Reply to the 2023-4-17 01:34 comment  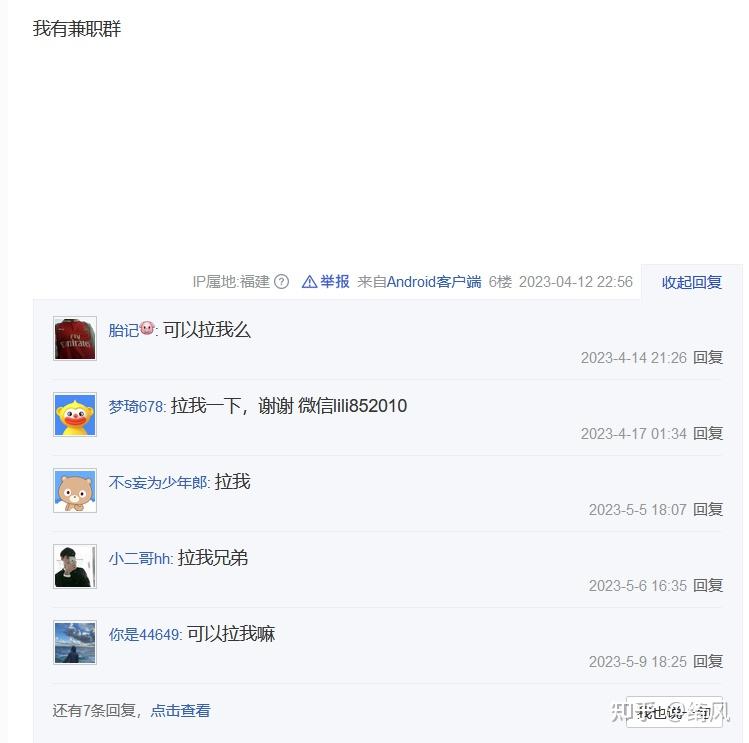(708, 433)
